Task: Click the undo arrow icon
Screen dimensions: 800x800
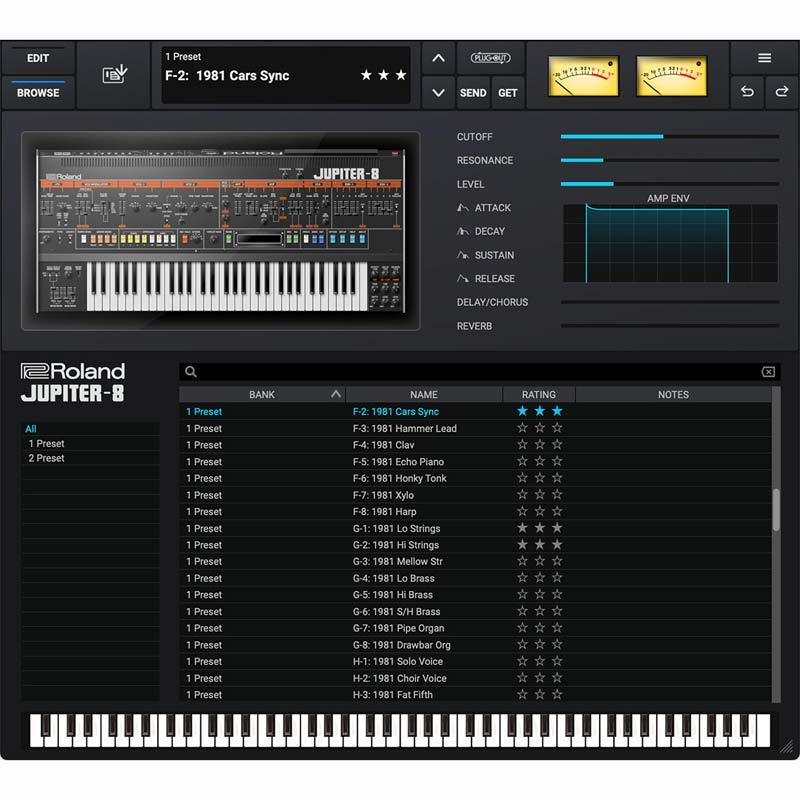Action: click(747, 92)
